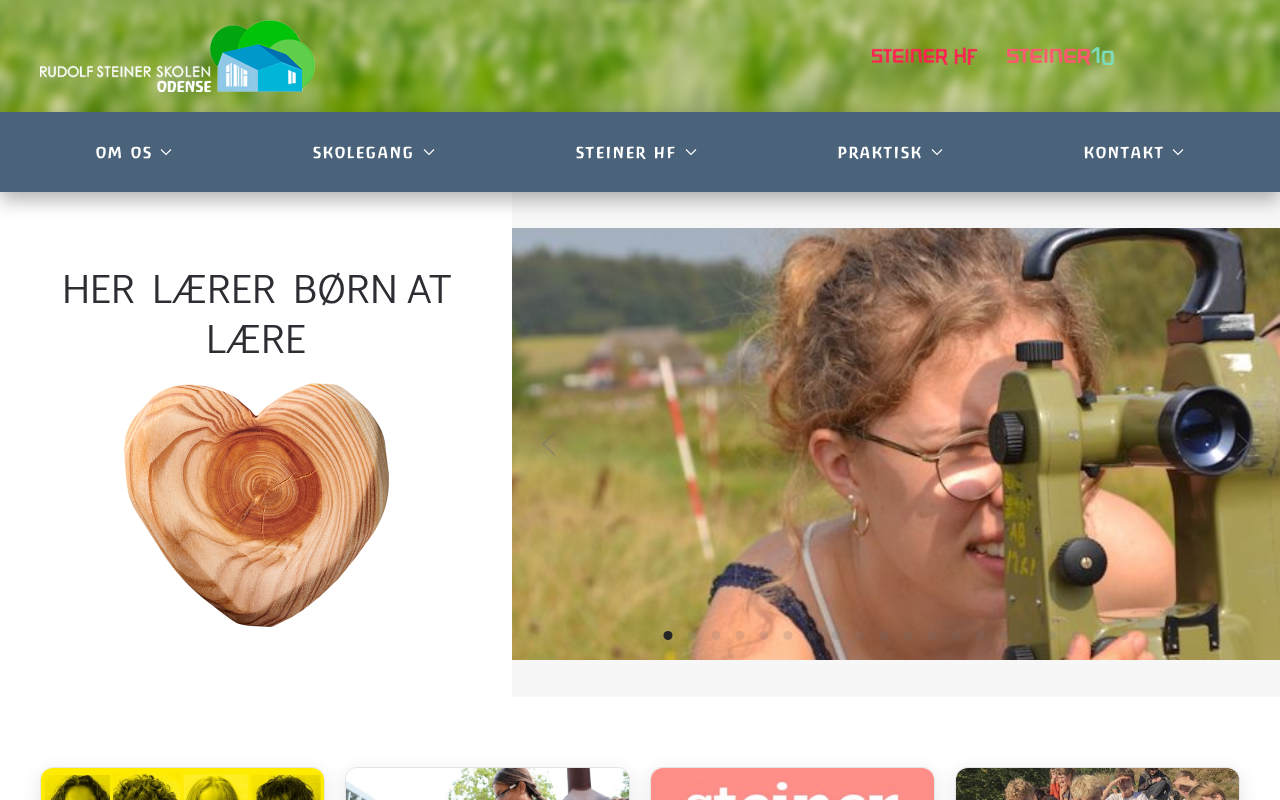This screenshot has width=1280, height=800.
Task: Click the slideshow photo of girl surveying
Action: coord(896,444)
